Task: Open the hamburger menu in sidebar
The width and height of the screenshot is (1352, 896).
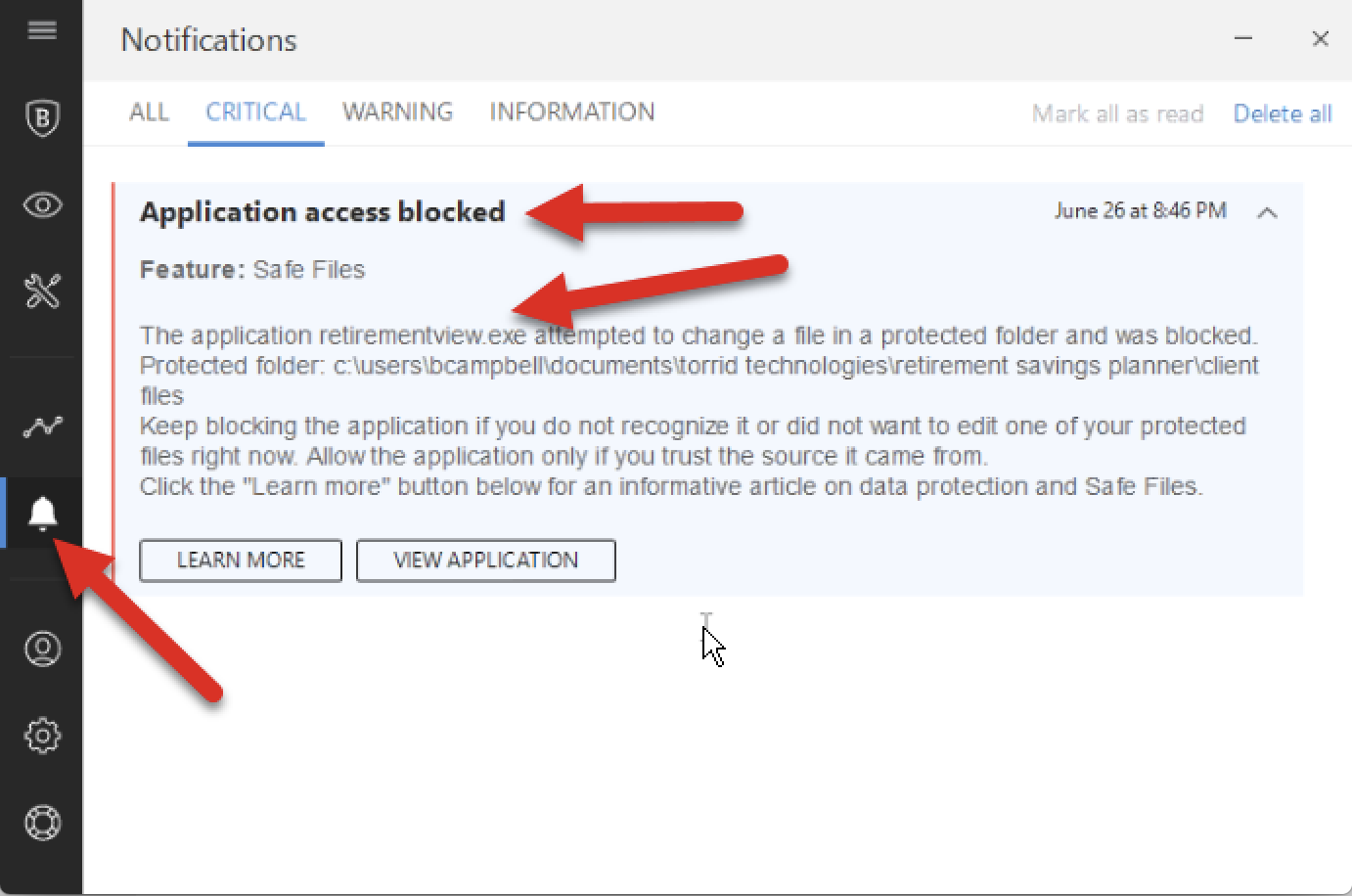Action: pyautogui.click(x=41, y=30)
